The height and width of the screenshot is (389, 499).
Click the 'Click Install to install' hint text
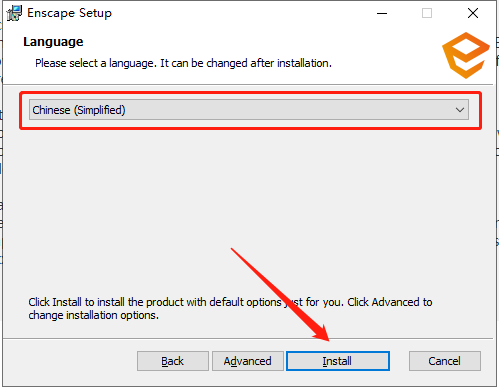click(230, 308)
